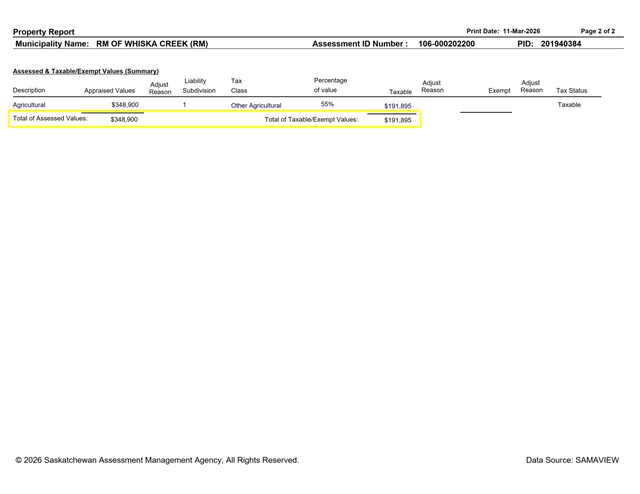Viewport: 640px width, 494px height.
Task: Click the Saskatchewan Assessment Management Agency copyright notice
Action: tap(157, 460)
